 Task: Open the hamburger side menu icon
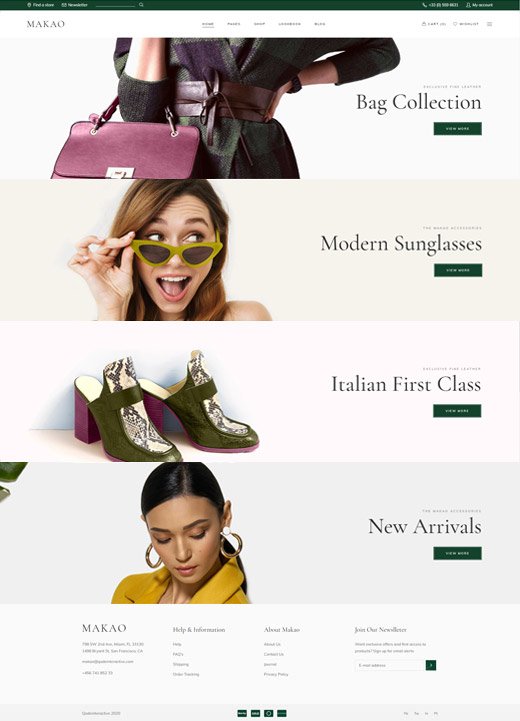tap(489, 24)
